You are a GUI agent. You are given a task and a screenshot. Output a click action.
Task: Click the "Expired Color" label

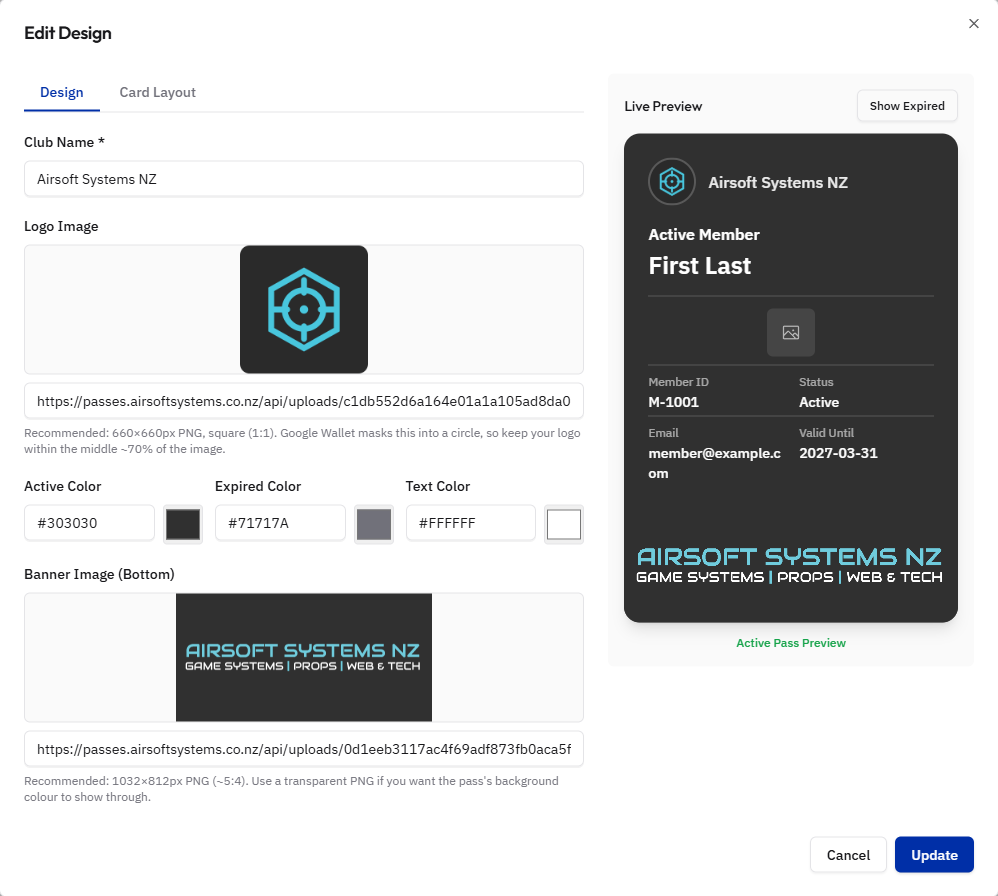point(258,486)
